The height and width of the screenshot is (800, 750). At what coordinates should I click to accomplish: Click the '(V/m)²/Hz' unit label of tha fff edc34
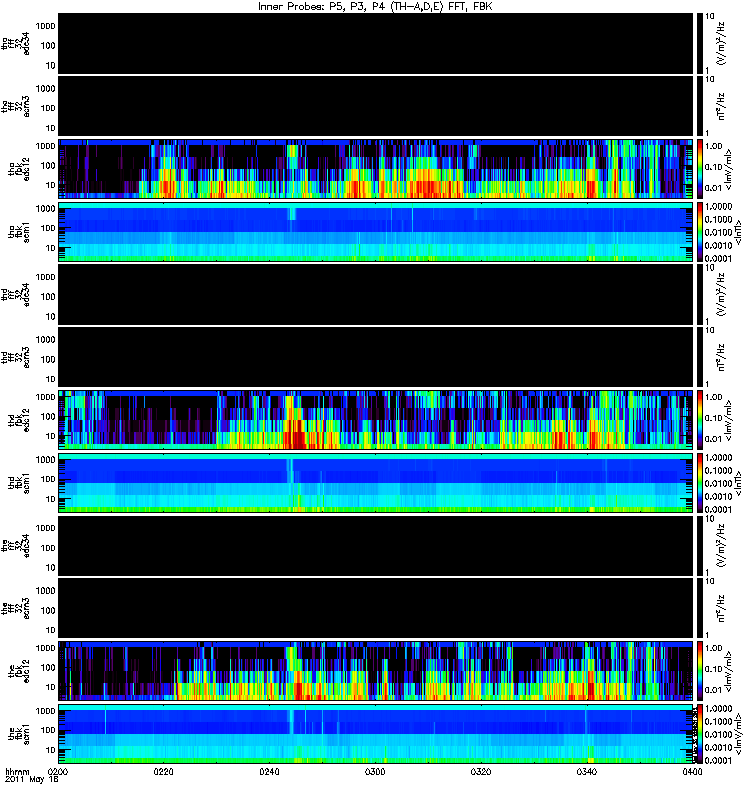[x=722, y=43]
